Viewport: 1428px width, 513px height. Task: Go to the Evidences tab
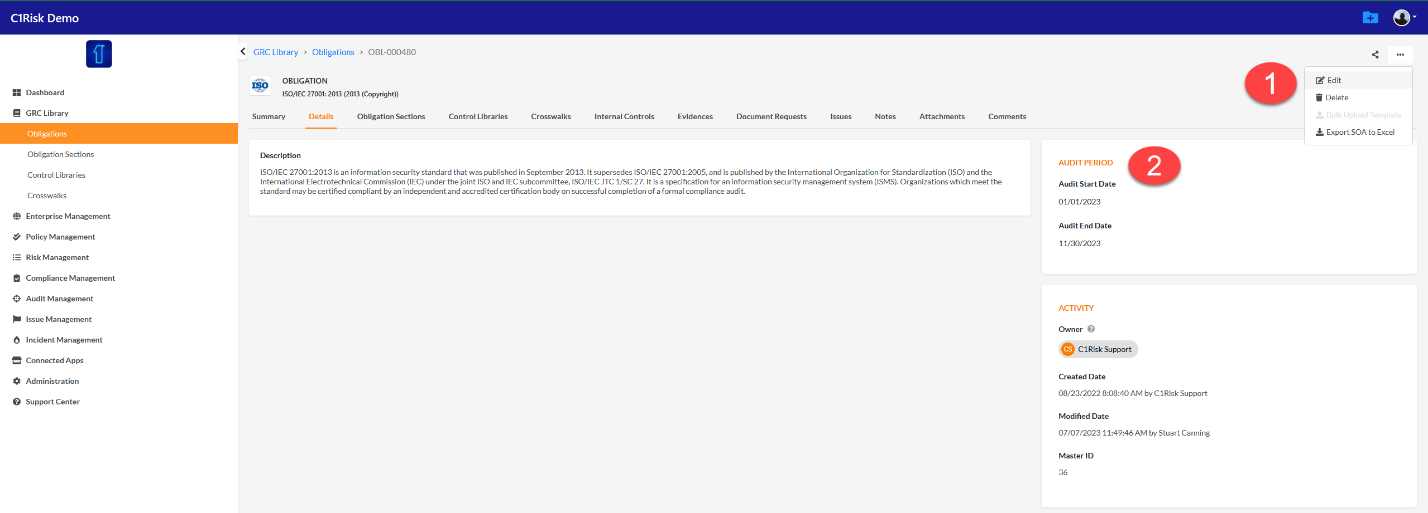(695, 116)
